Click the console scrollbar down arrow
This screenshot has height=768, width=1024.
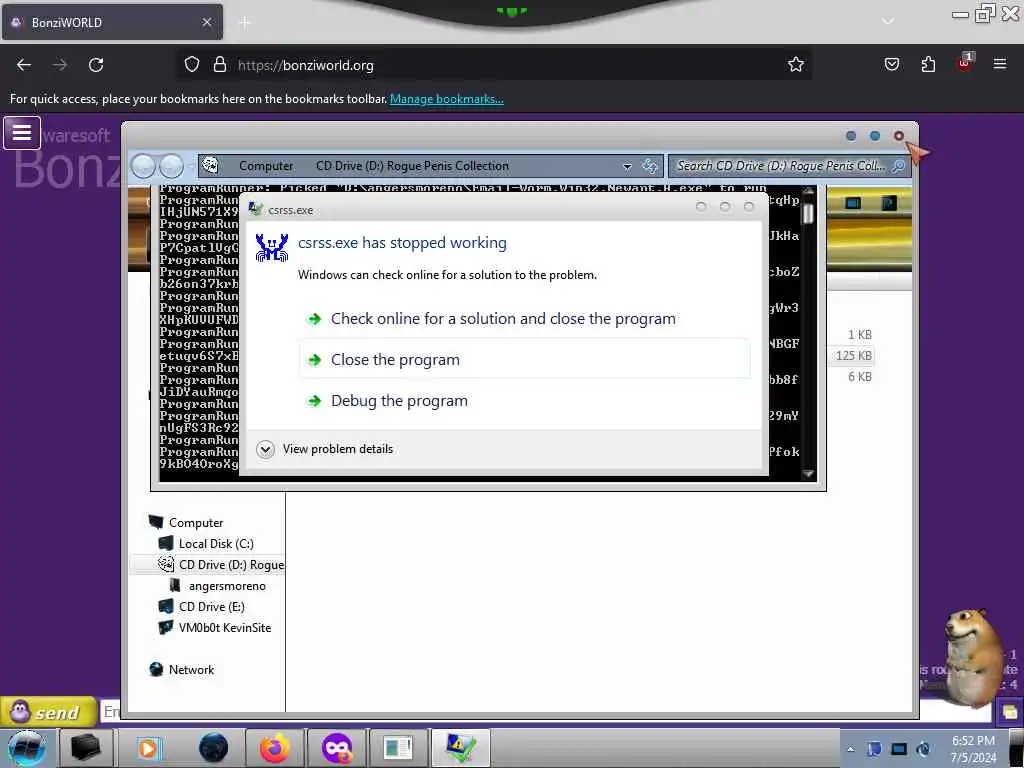coord(808,474)
